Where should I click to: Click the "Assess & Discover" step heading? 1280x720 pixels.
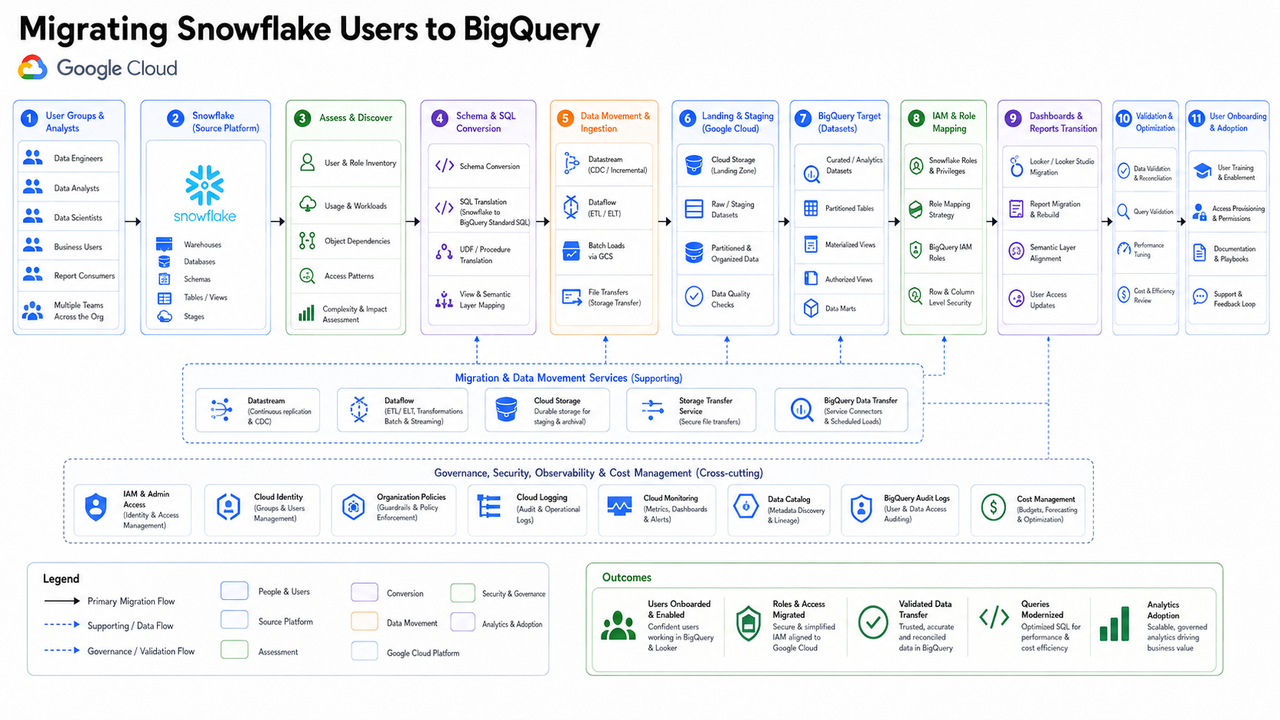356,118
